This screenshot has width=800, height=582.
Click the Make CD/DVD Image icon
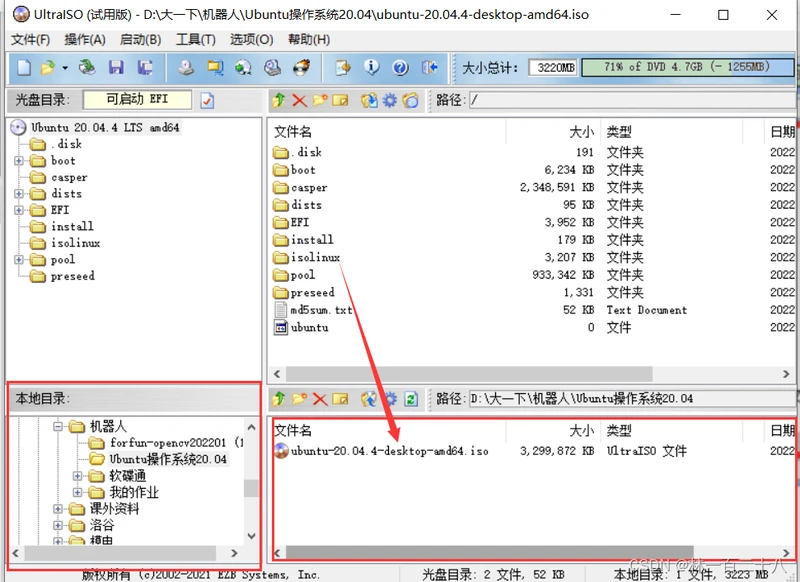186,67
